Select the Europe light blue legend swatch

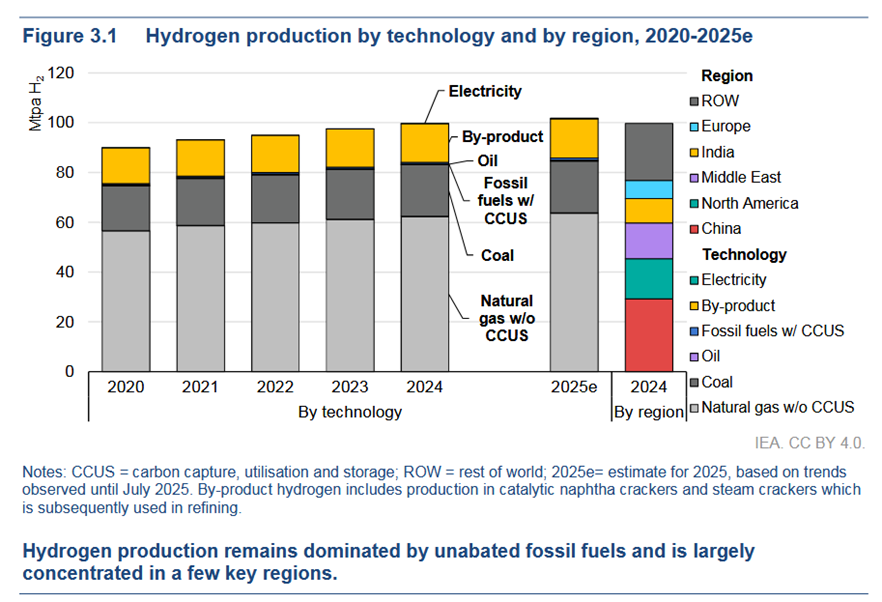[x=692, y=127]
